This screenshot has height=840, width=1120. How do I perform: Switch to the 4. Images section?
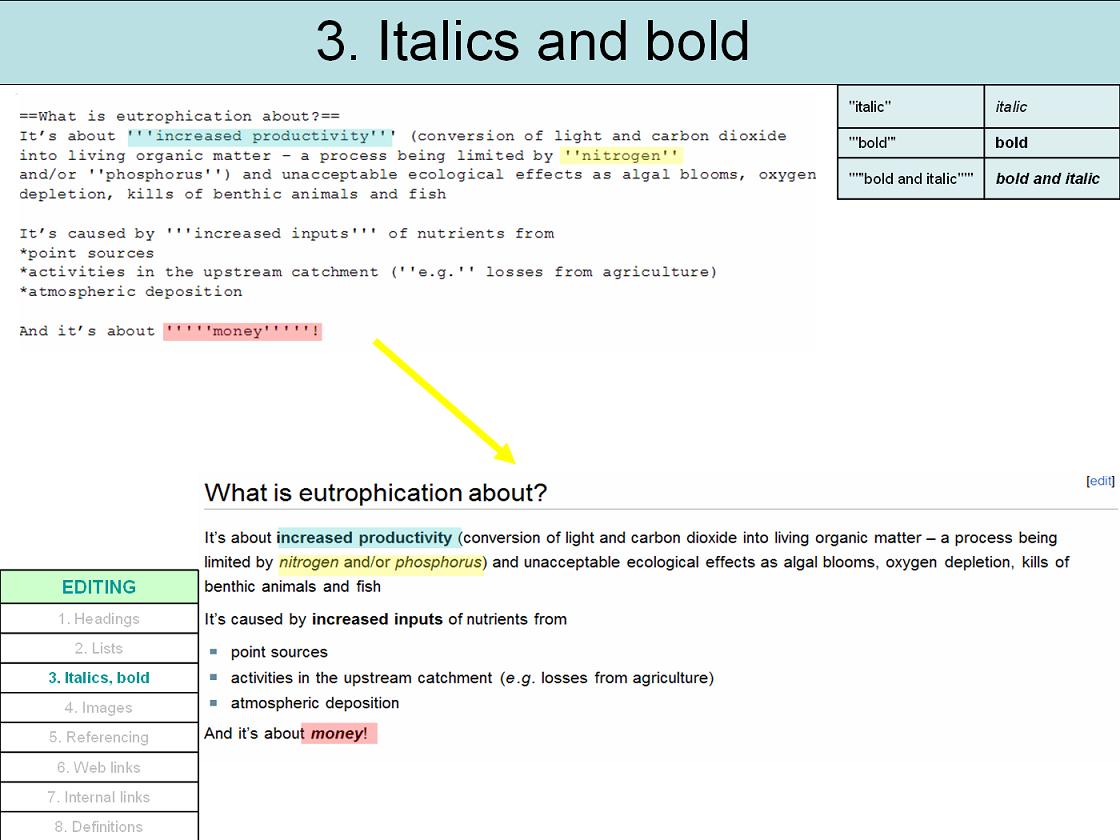(99, 708)
